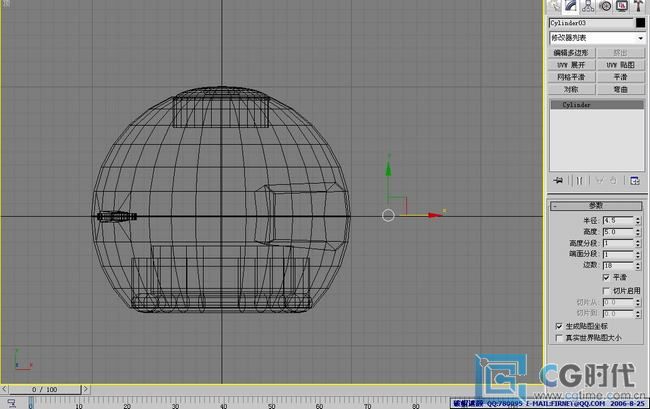The height and width of the screenshot is (409, 650).
Task: Click the 端面分段 value field
Action: [x=618, y=254]
